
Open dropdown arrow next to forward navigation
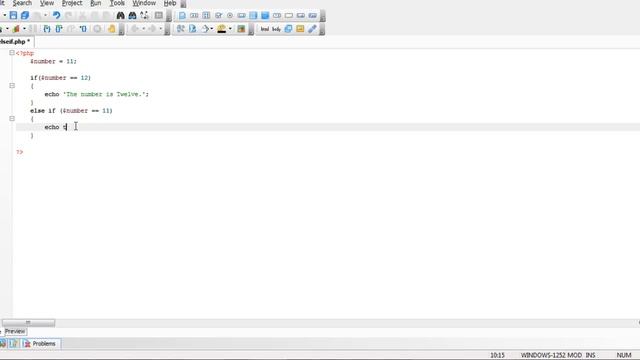click(x=160, y=29)
